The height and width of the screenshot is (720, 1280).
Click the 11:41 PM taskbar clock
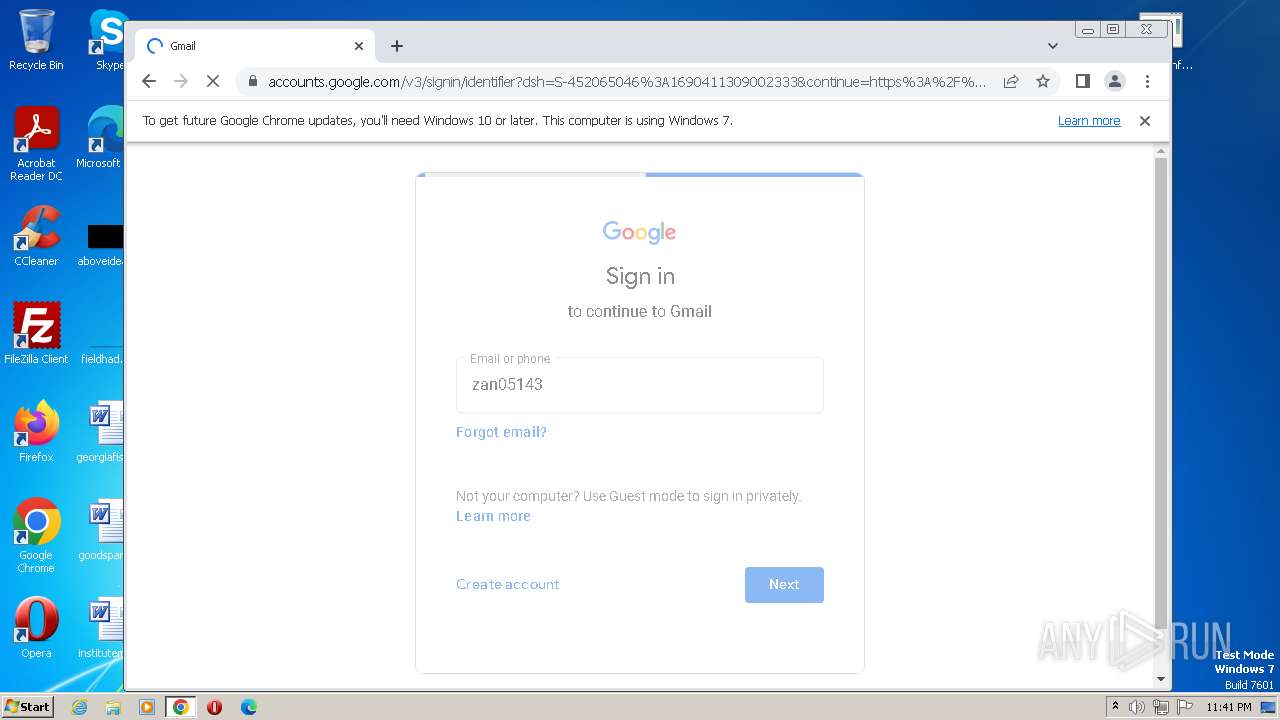[x=1229, y=707]
